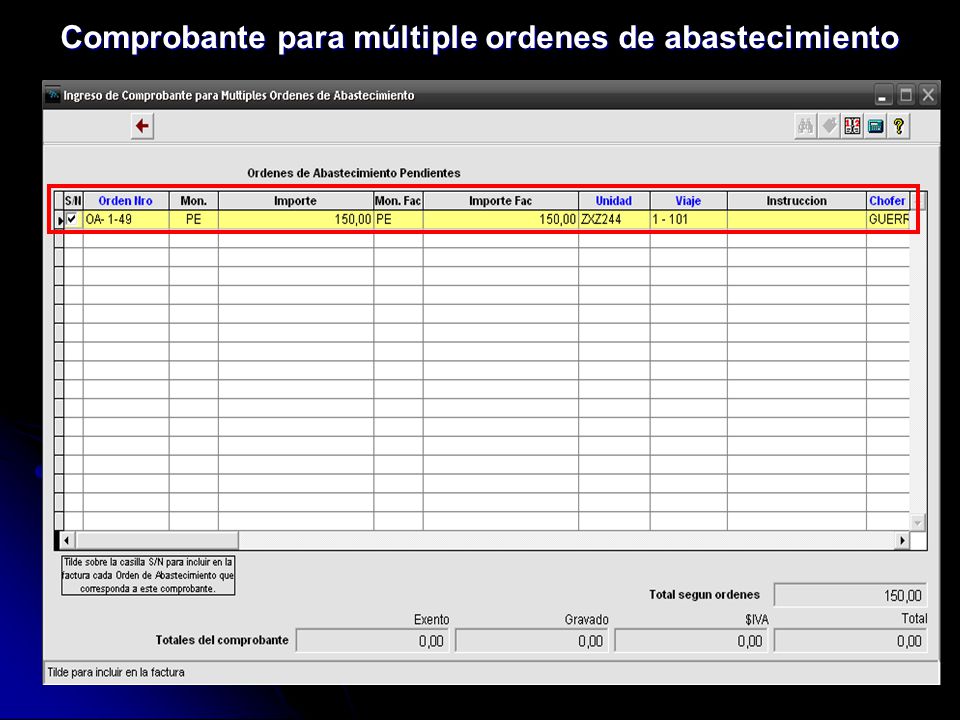Click the Gravado total field

(531, 641)
